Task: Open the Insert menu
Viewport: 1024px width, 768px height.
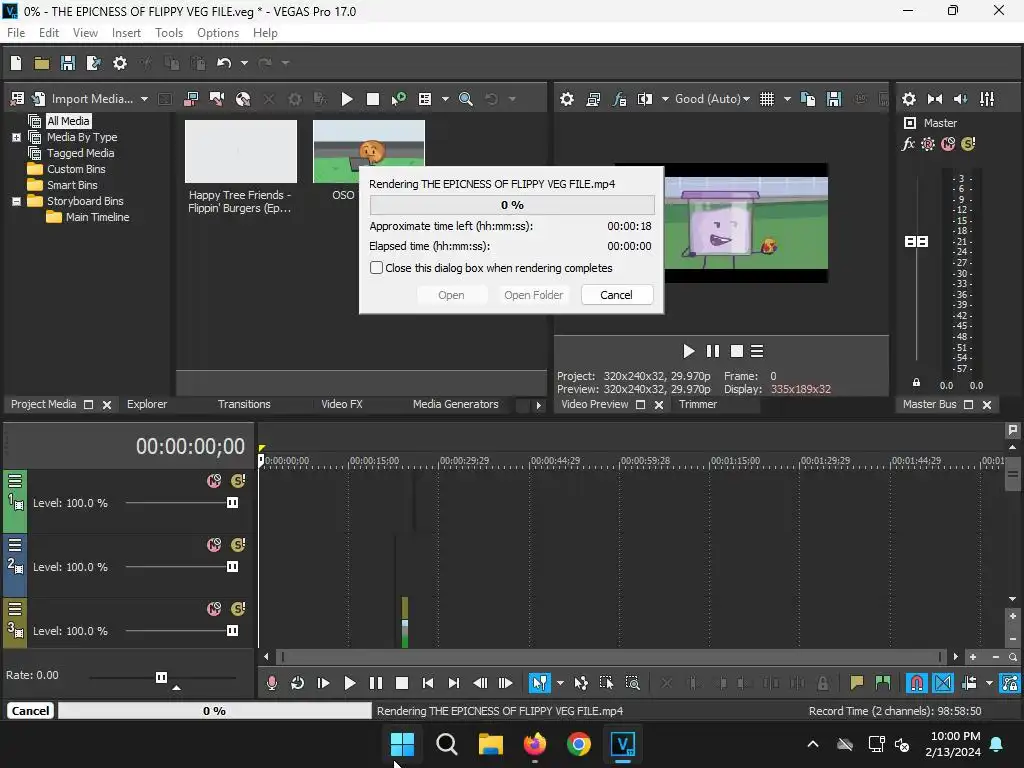Action: pyautogui.click(x=126, y=33)
